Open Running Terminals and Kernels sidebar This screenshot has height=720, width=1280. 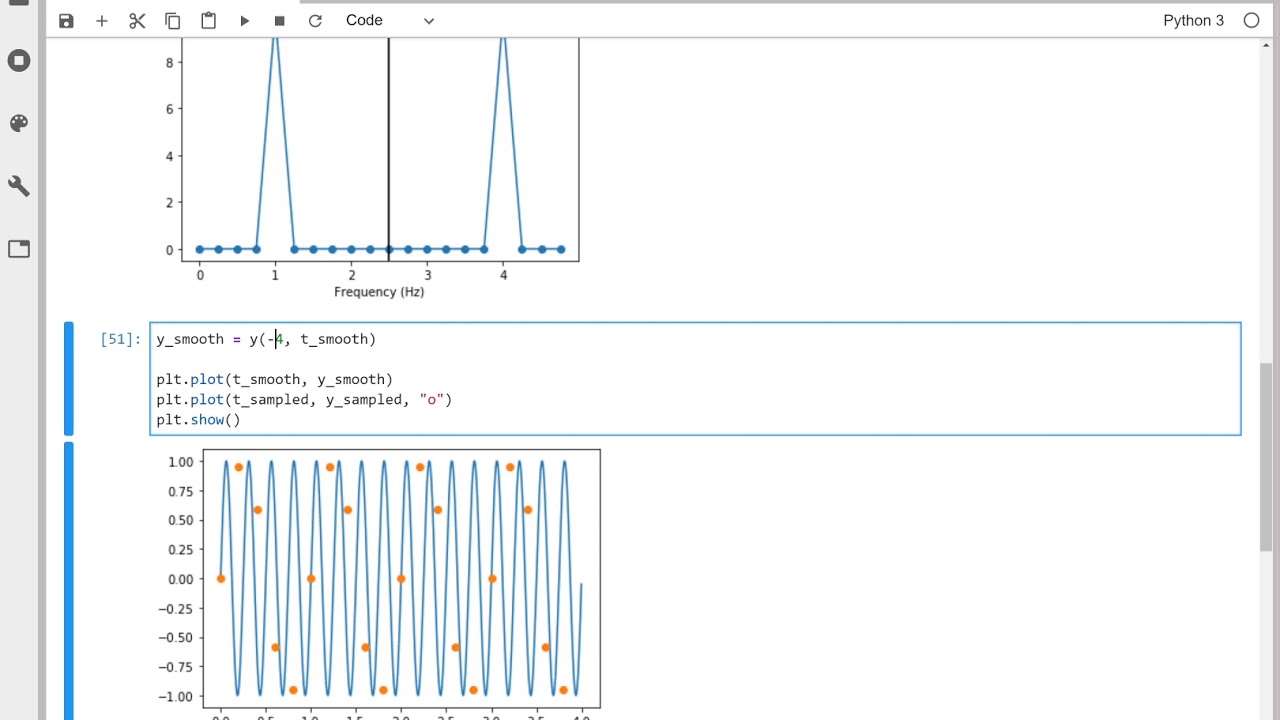tap(19, 61)
